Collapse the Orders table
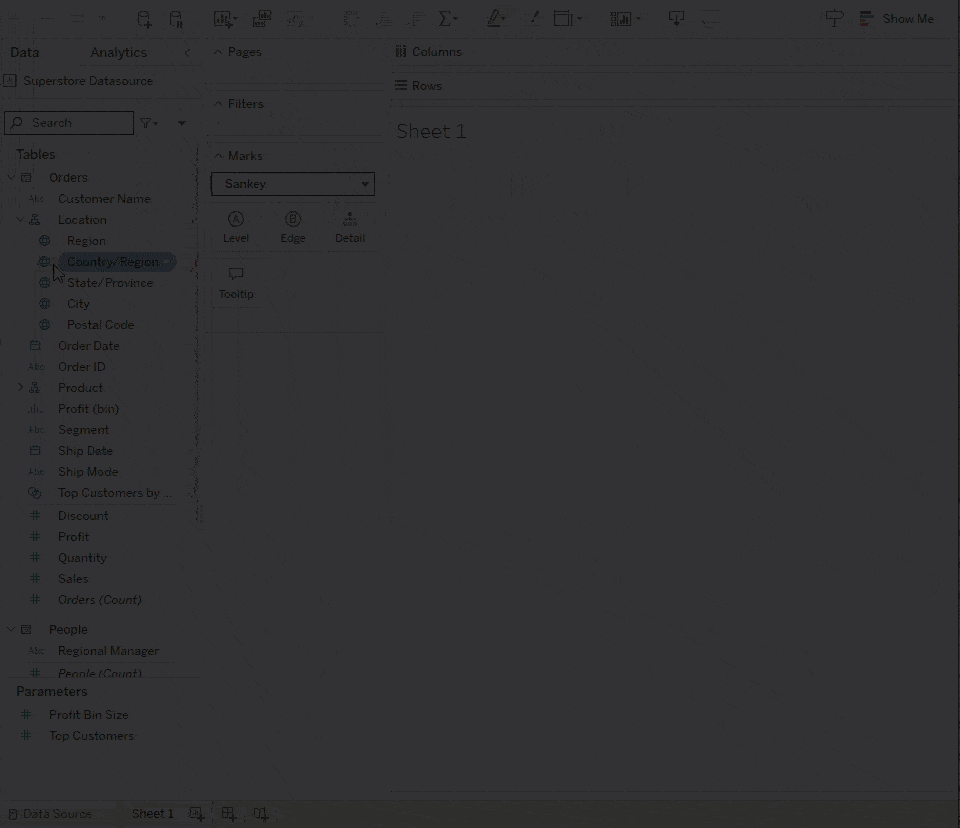 (x=12, y=178)
